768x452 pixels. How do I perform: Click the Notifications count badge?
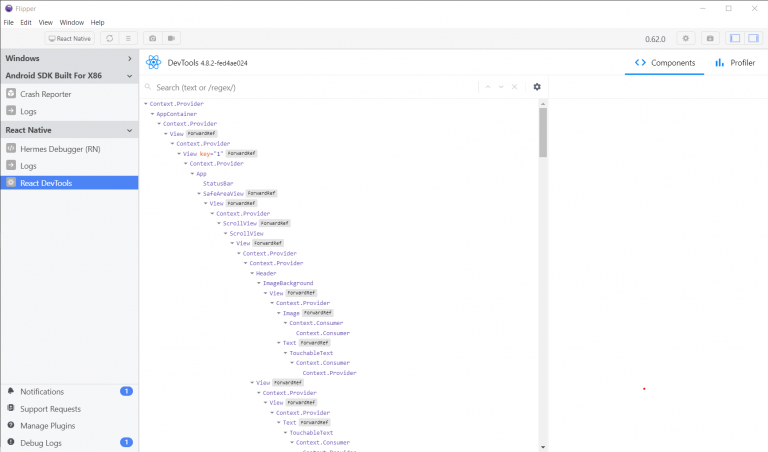(126, 391)
